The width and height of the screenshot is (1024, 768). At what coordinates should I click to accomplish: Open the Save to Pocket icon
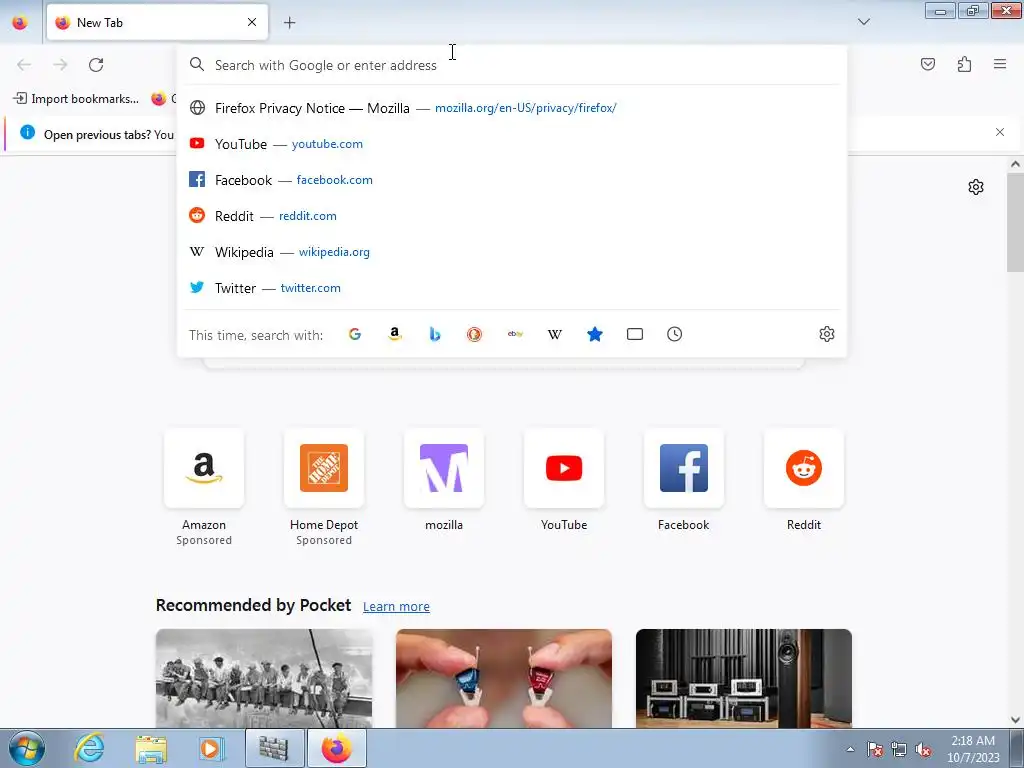pos(928,64)
